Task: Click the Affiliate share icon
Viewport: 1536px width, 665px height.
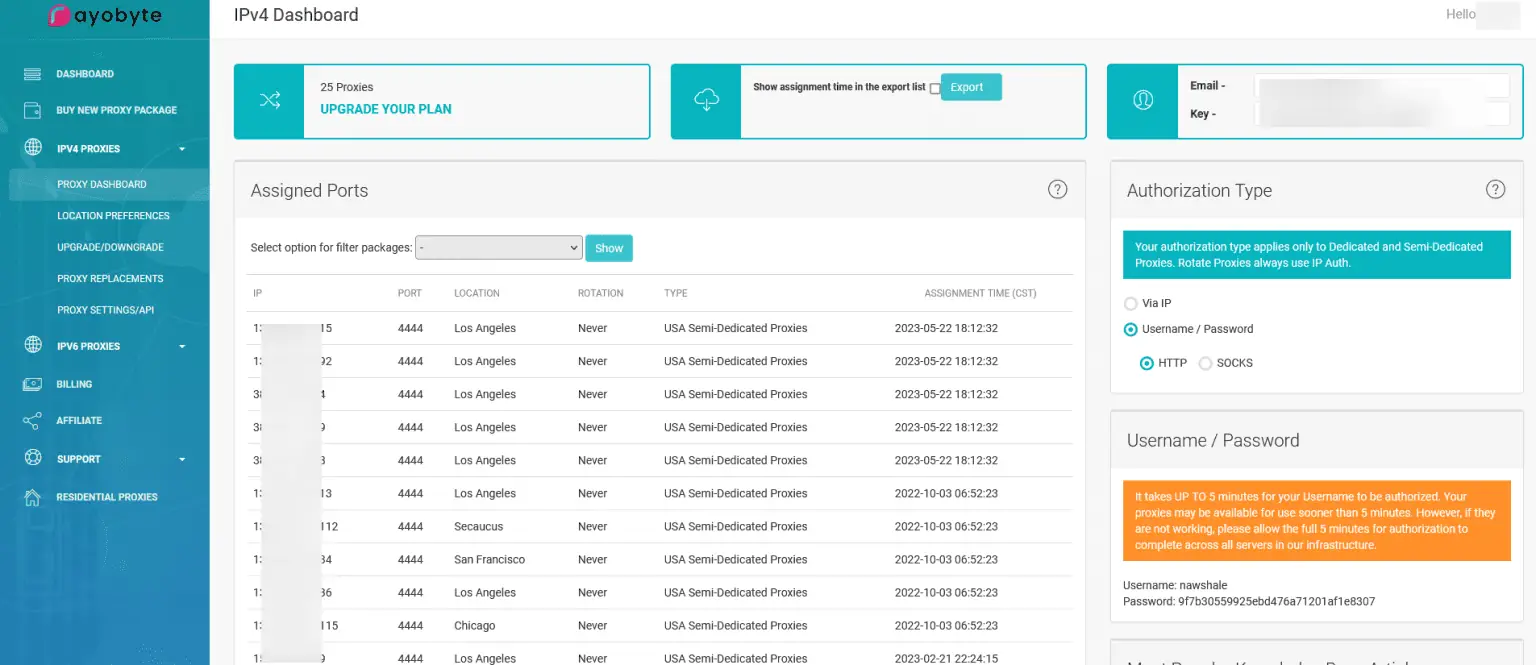Action: 32,421
